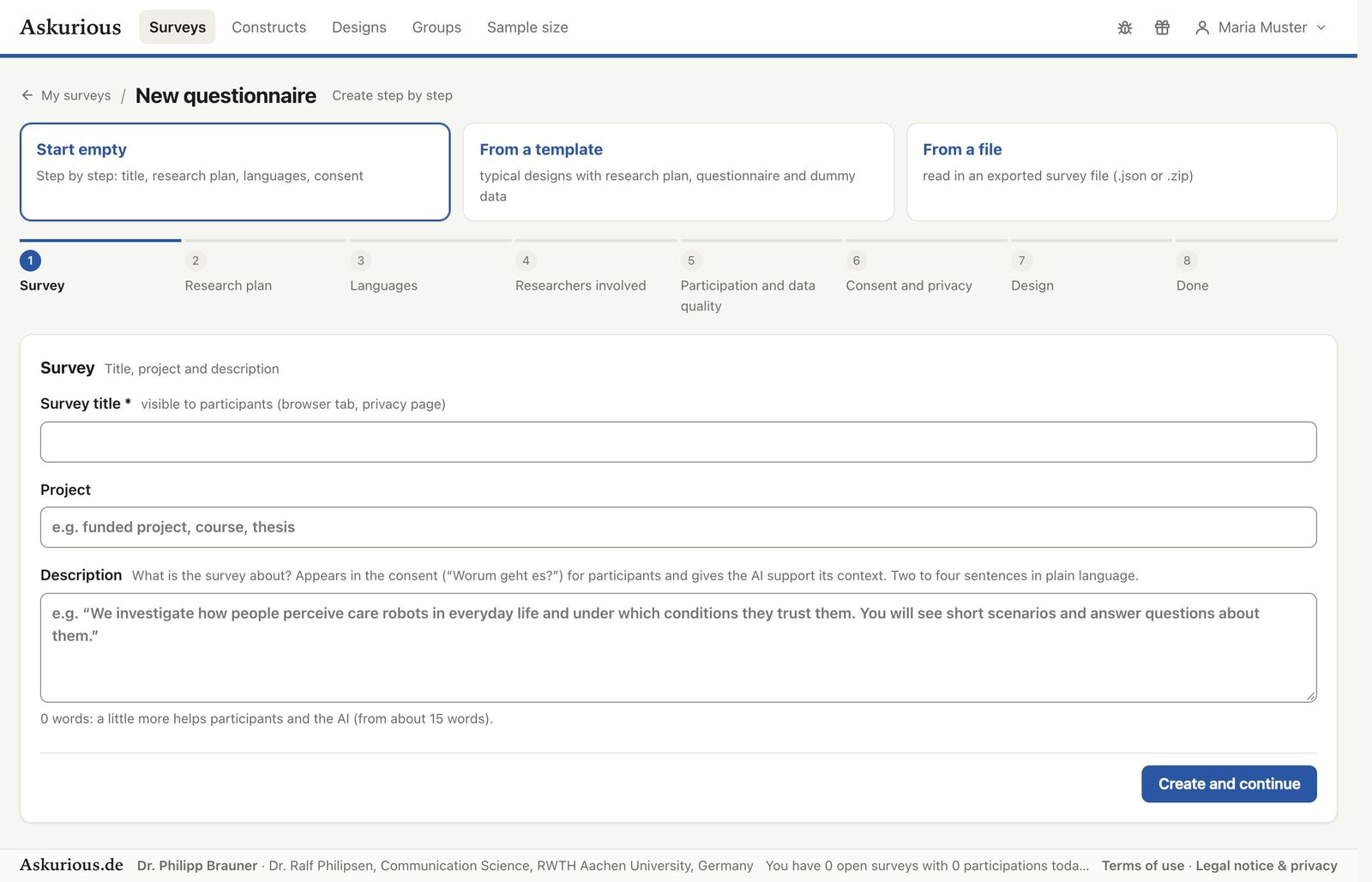The image size is (1372, 882).
Task: Click the 'New questionnaire' heading
Action: (x=226, y=95)
